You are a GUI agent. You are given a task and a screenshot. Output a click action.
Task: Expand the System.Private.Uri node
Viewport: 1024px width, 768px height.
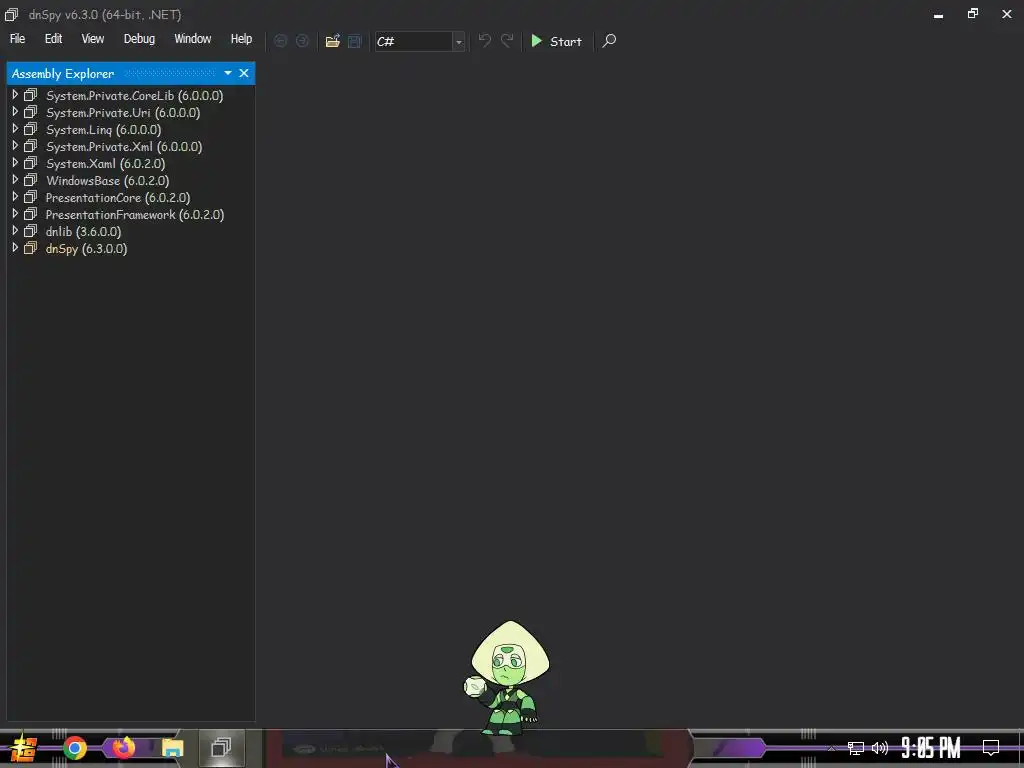(x=15, y=112)
